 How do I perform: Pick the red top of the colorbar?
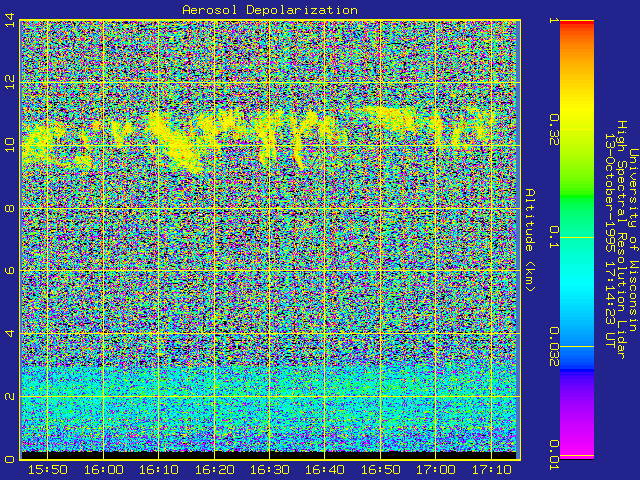click(x=577, y=24)
